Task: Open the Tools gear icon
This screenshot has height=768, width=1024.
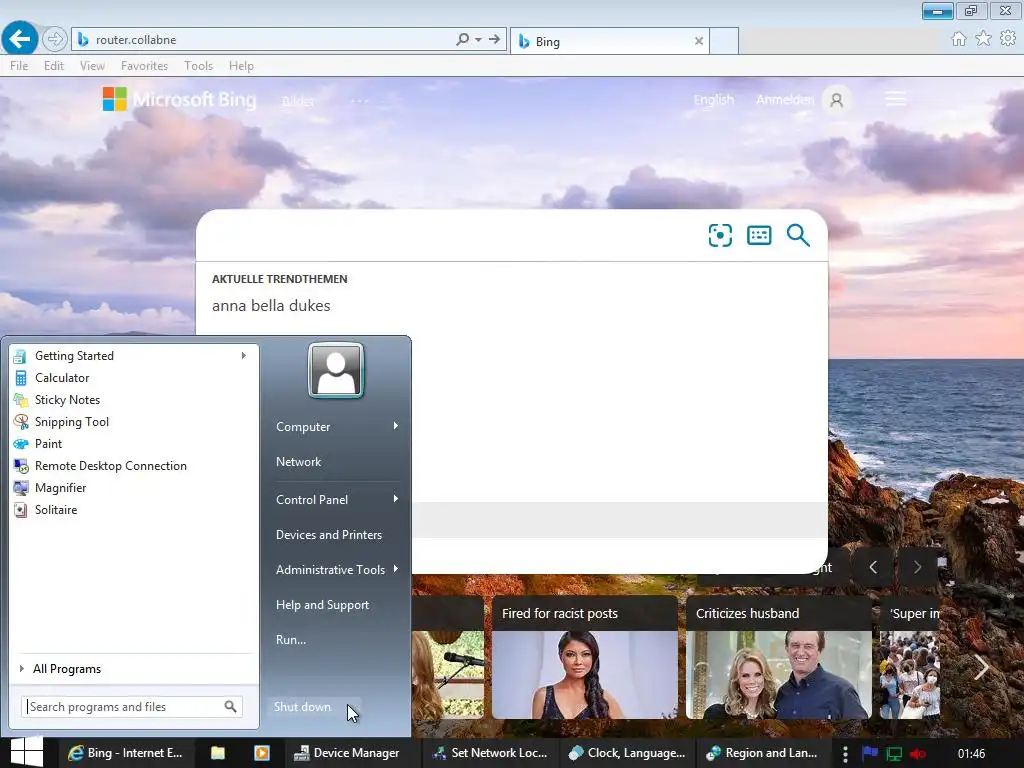Action: [x=1008, y=39]
